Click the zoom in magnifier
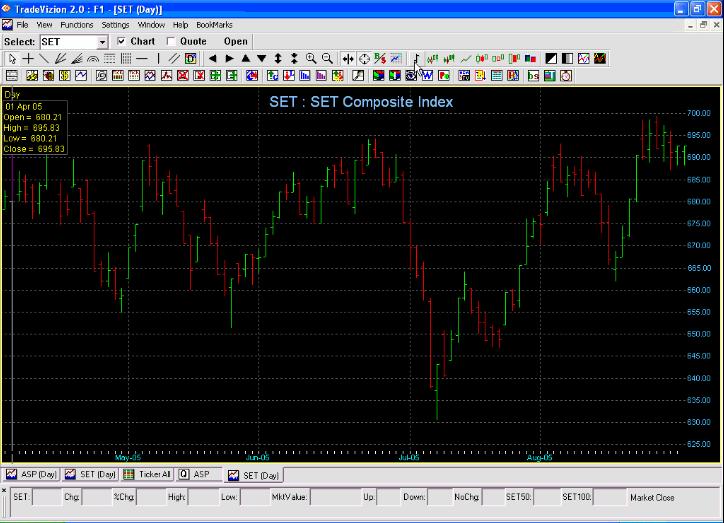The height and width of the screenshot is (523, 724). pyautogui.click(x=311, y=59)
